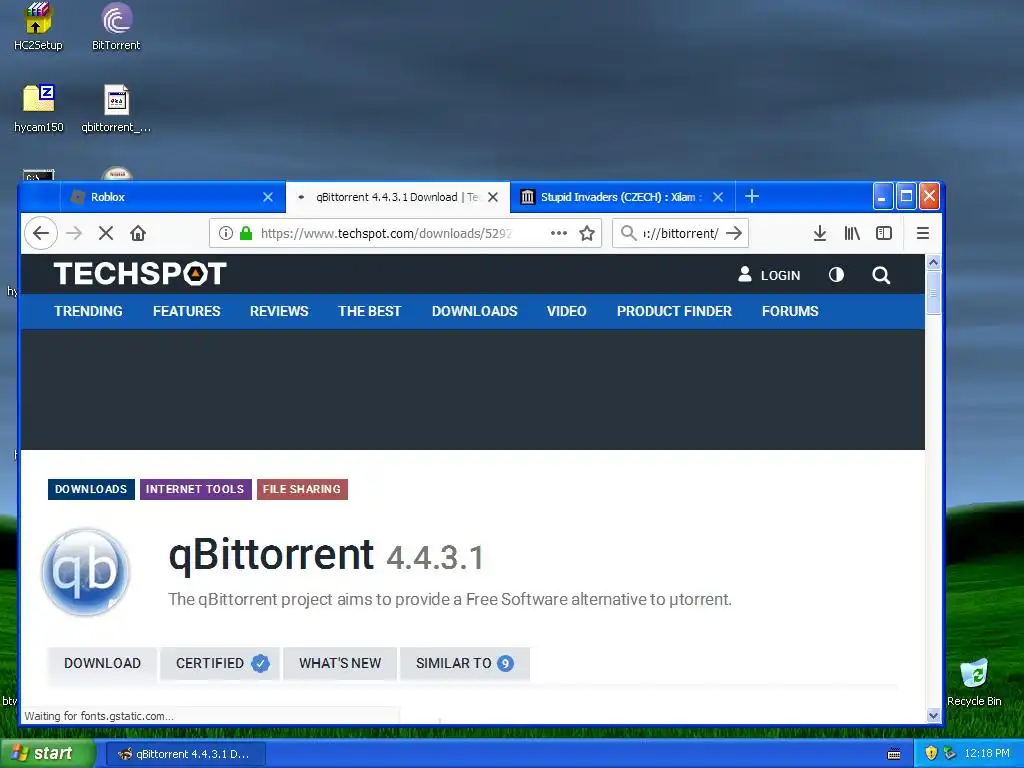Click the tray icon left of the clock
This screenshot has width=1024, height=768.
click(950, 753)
